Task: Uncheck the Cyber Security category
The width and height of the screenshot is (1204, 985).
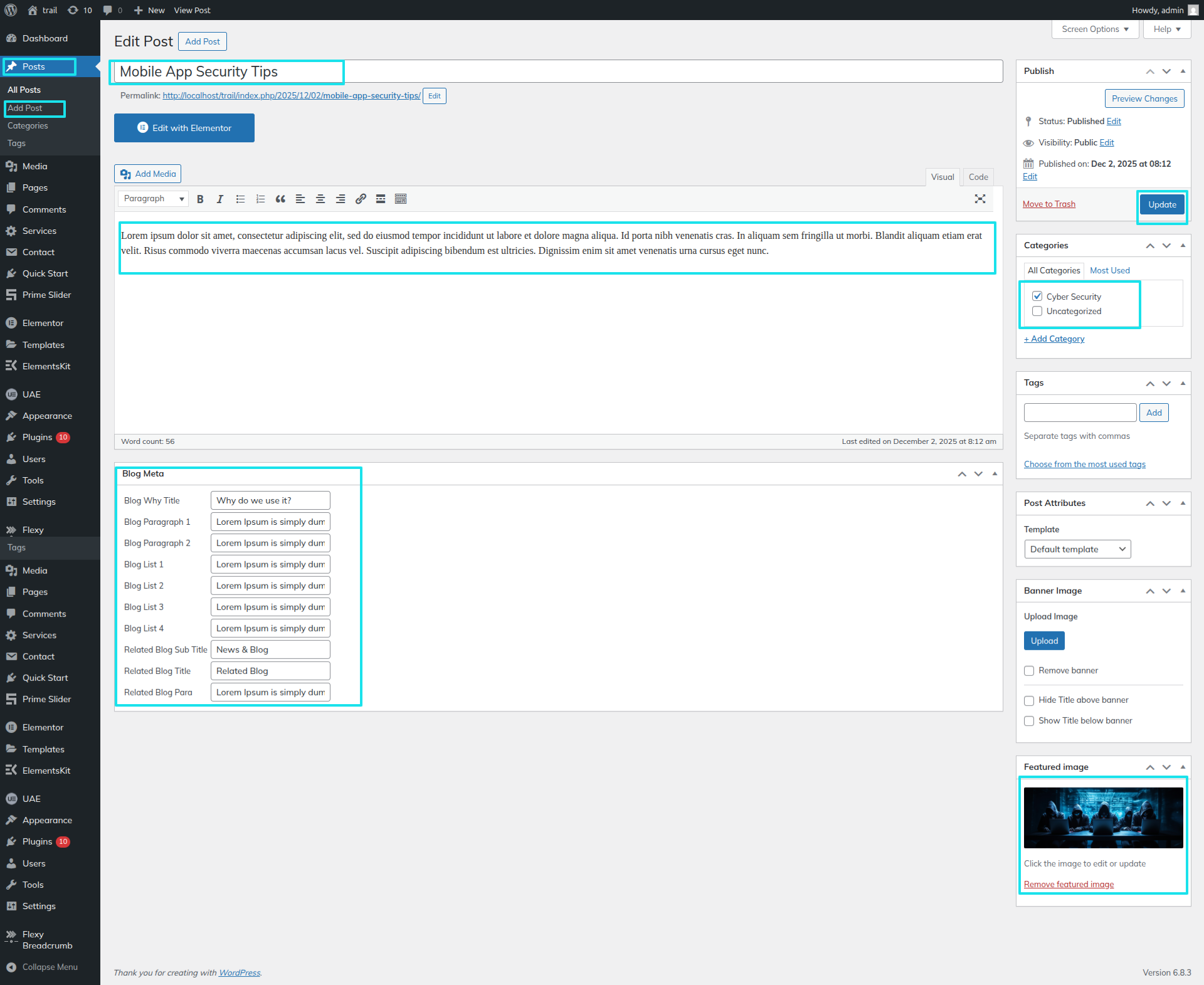Action: [1037, 297]
